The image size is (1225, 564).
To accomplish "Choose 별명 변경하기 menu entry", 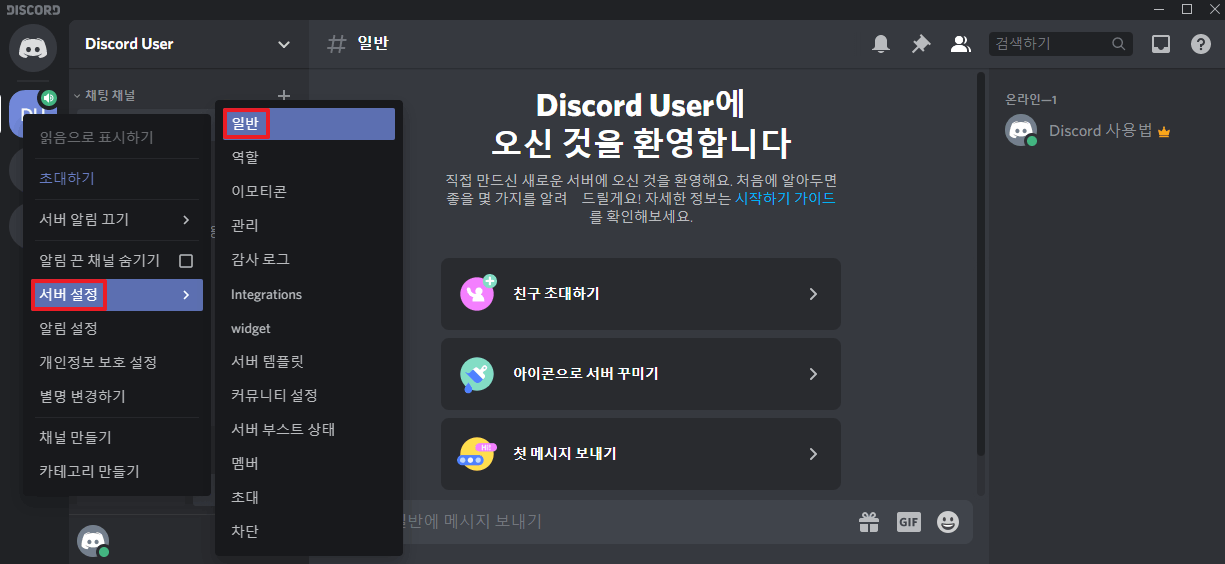I will (117, 396).
